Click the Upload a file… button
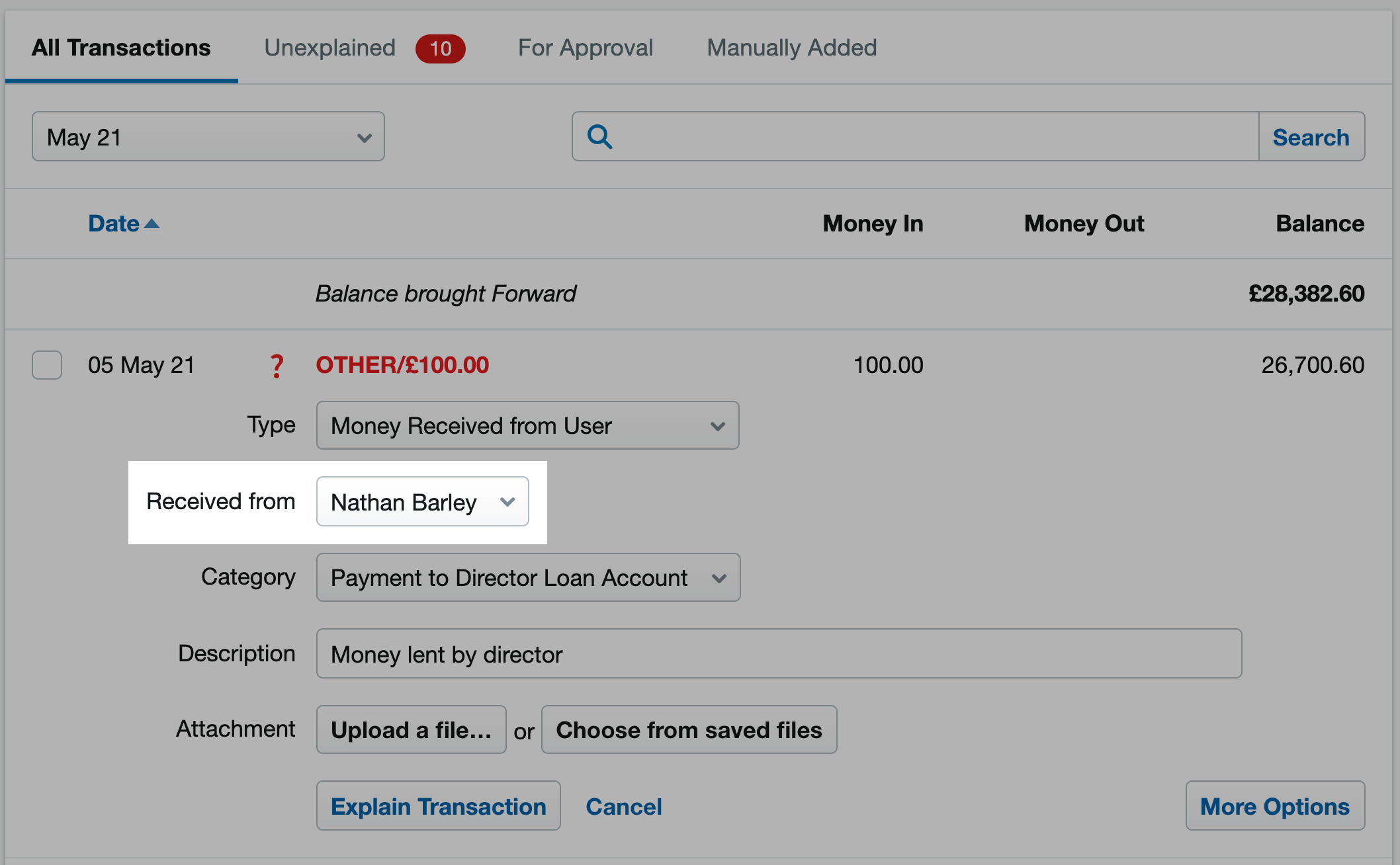Screen dimensions: 1400x865 tap(411, 729)
